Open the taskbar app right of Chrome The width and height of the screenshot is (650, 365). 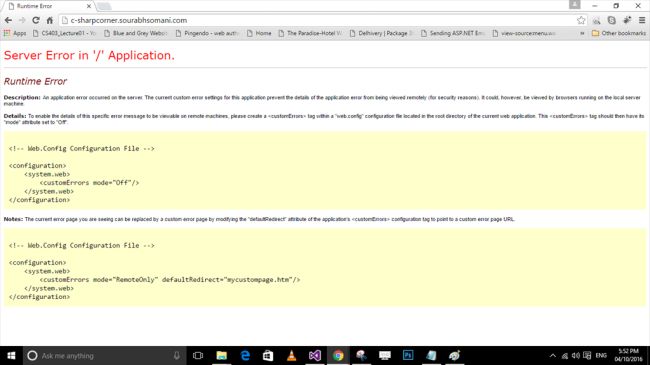(x=361, y=355)
